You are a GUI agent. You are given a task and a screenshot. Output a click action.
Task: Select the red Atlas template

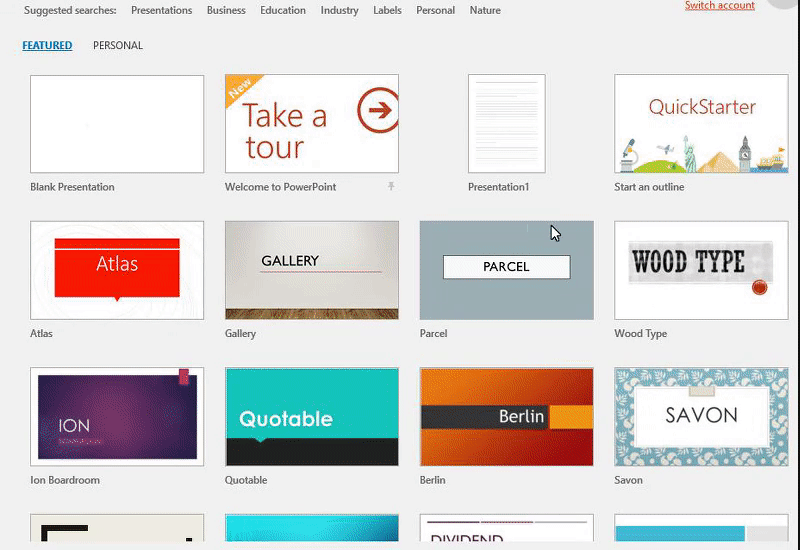(117, 270)
